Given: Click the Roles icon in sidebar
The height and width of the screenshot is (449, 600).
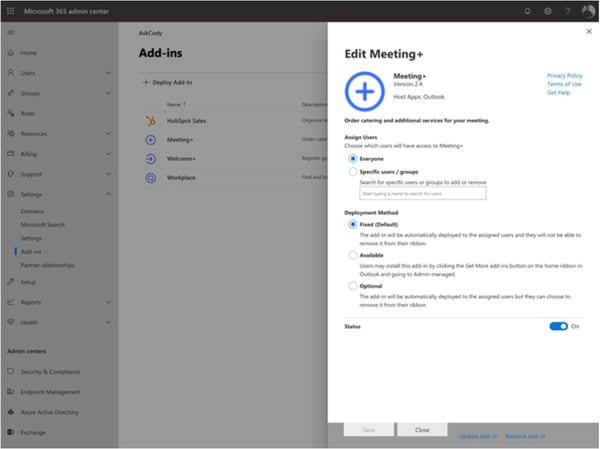Looking at the screenshot, I should [11, 113].
